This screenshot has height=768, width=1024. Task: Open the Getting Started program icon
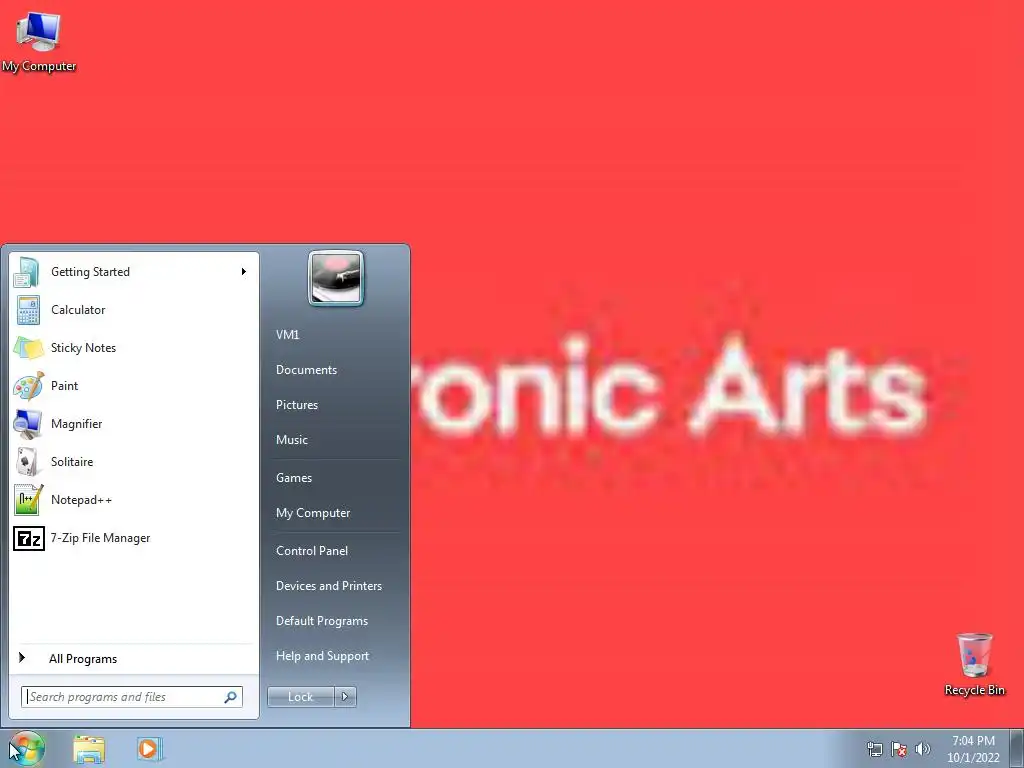pyautogui.click(x=27, y=272)
